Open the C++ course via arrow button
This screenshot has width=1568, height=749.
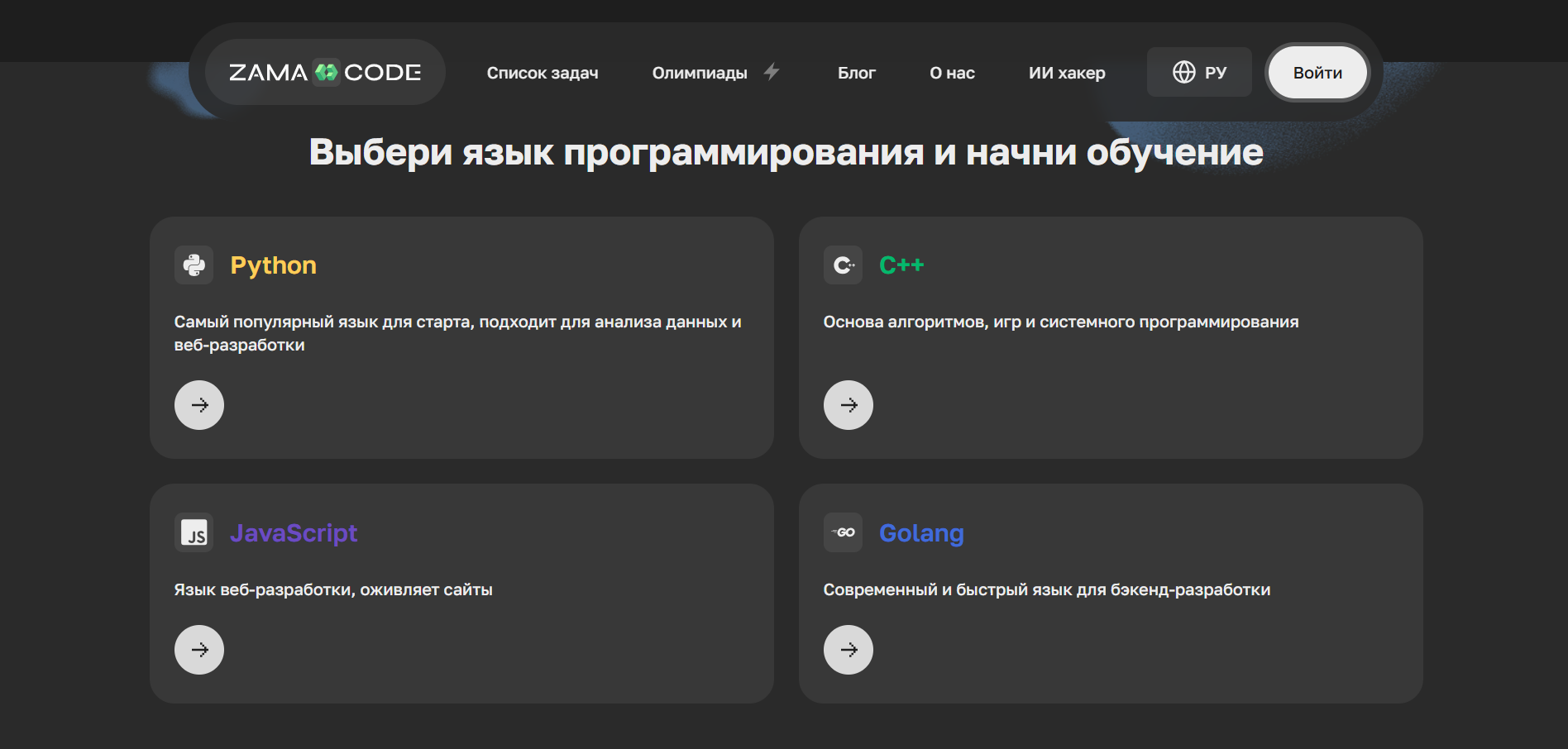(x=849, y=405)
